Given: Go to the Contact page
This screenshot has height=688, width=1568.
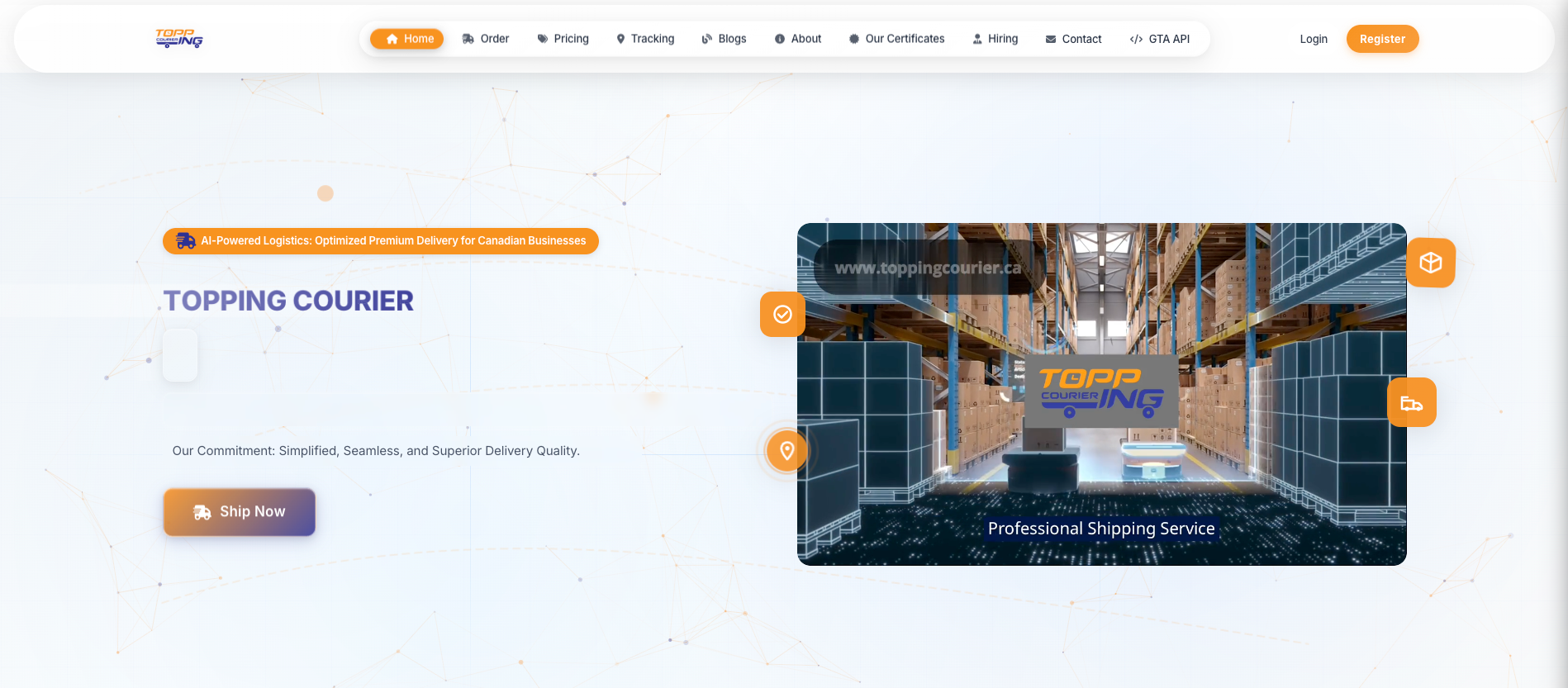Looking at the screenshot, I should click(1073, 39).
